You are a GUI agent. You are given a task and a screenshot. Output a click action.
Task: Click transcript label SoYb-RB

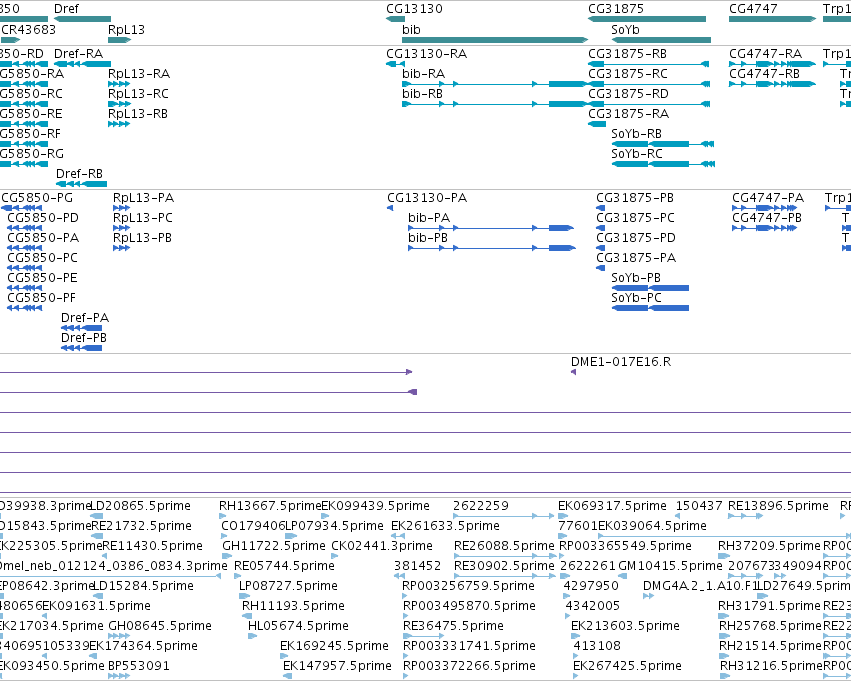tap(636, 134)
